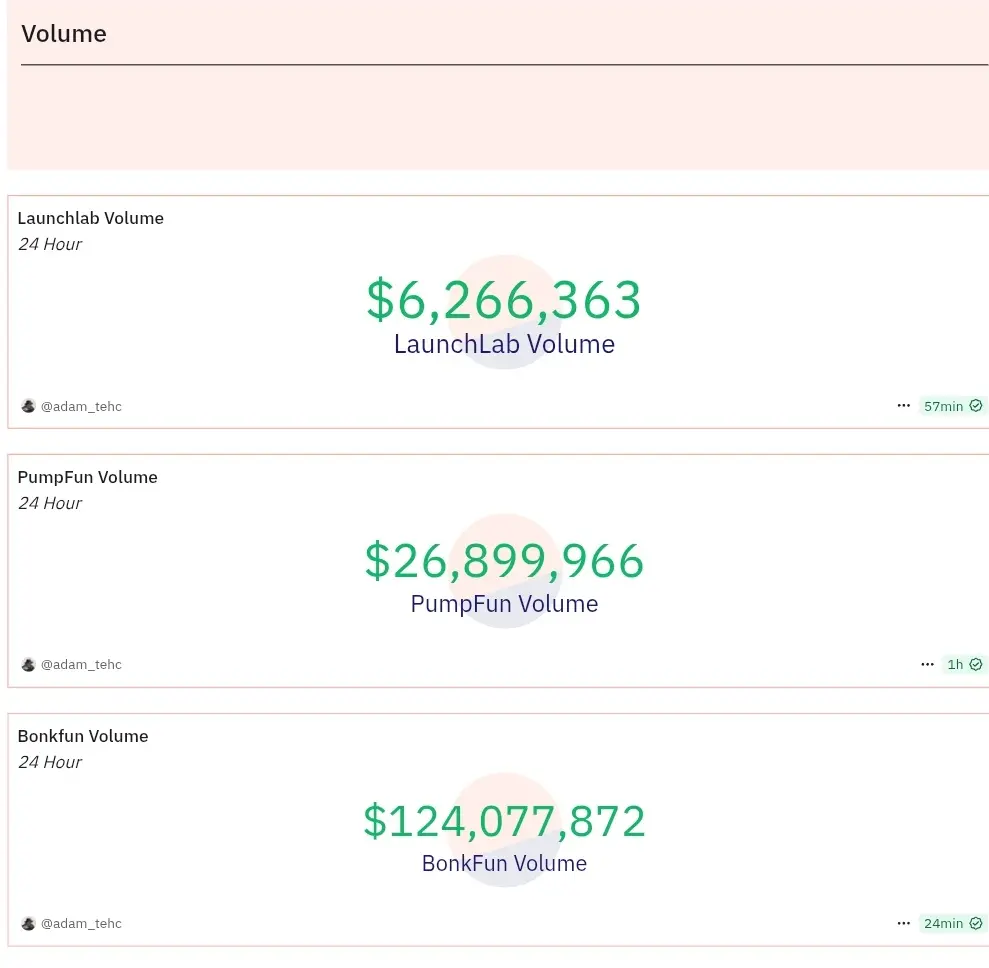
Task: Click the 1h refresh status check icon
Action: pos(975,664)
